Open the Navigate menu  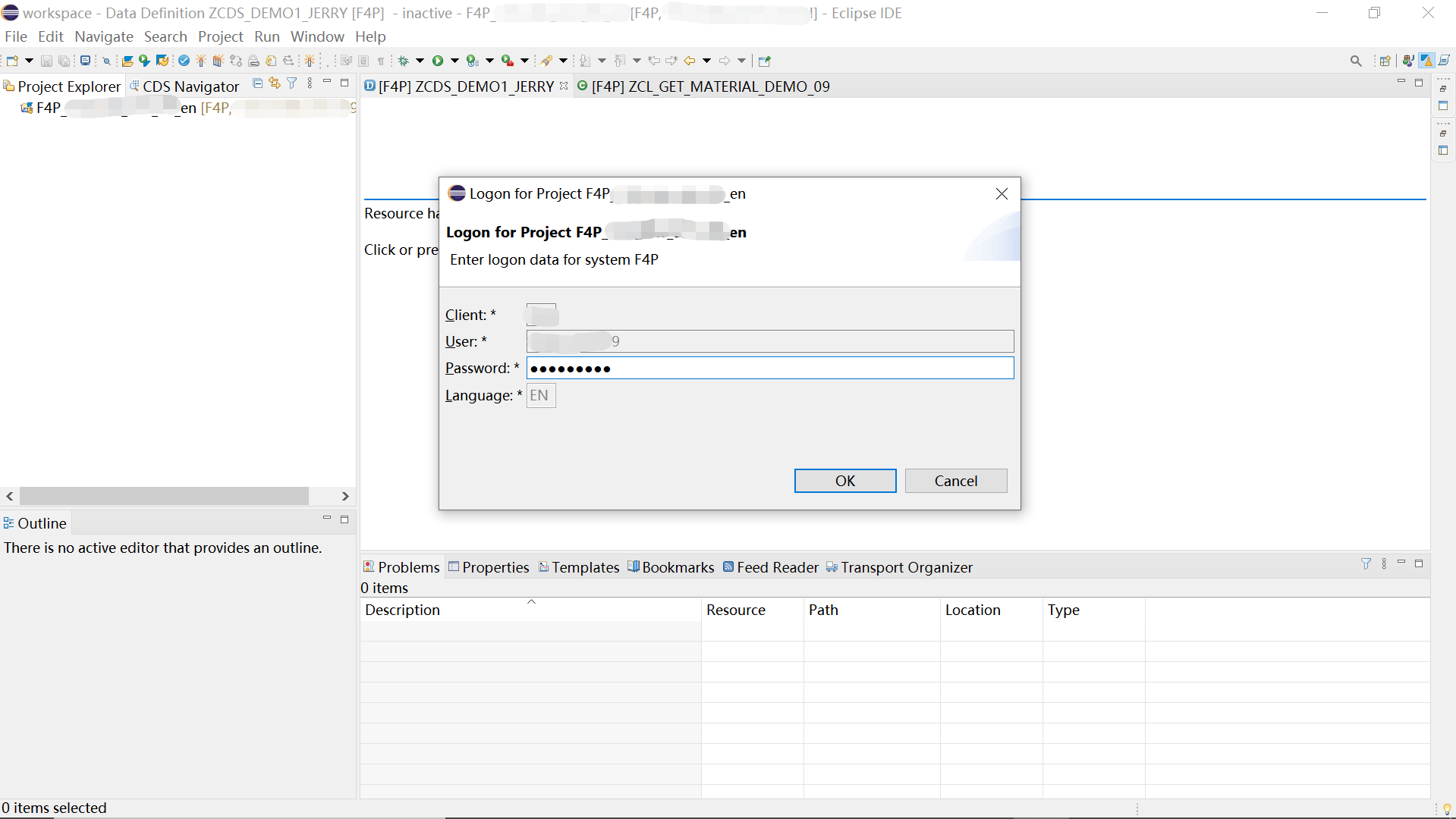[x=104, y=36]
